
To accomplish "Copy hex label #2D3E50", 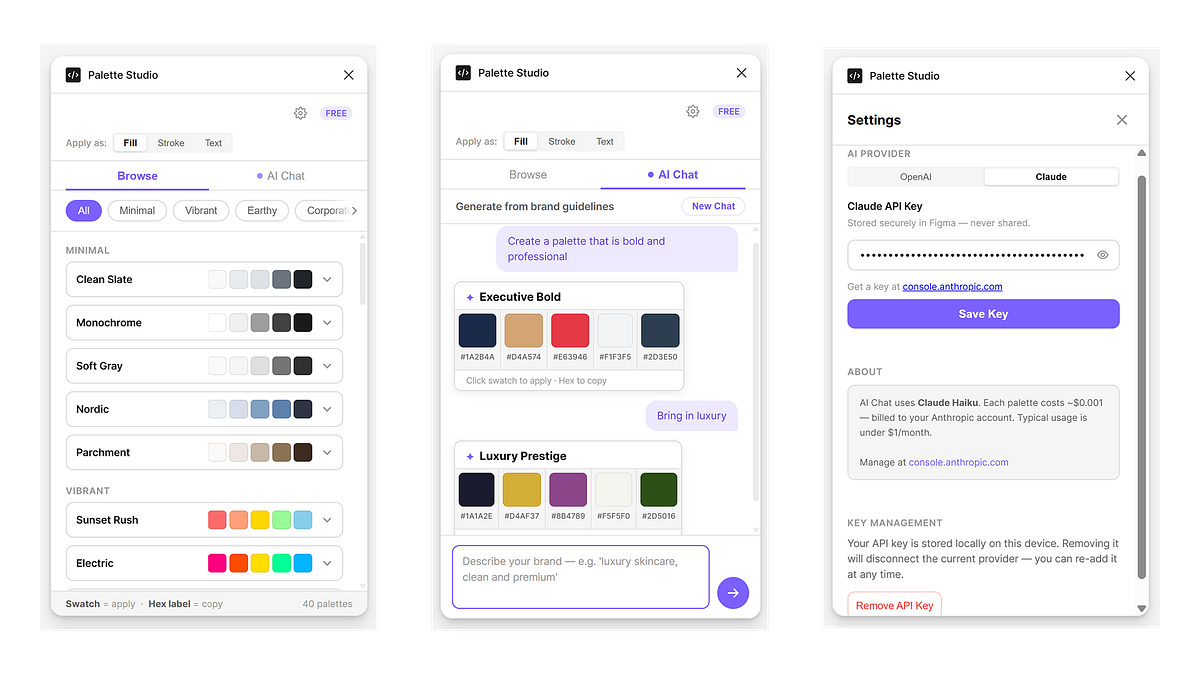I will [660, 357].
